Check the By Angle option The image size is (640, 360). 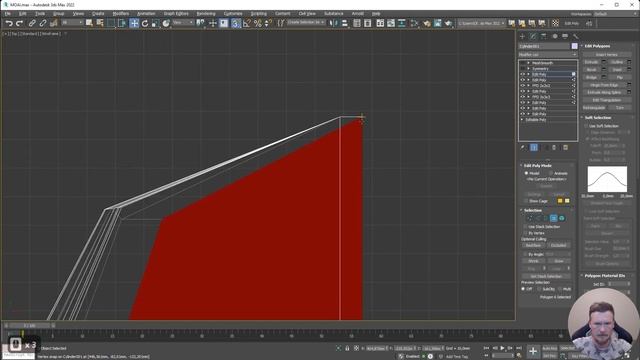pyautogui.click(x=525, y=254)
